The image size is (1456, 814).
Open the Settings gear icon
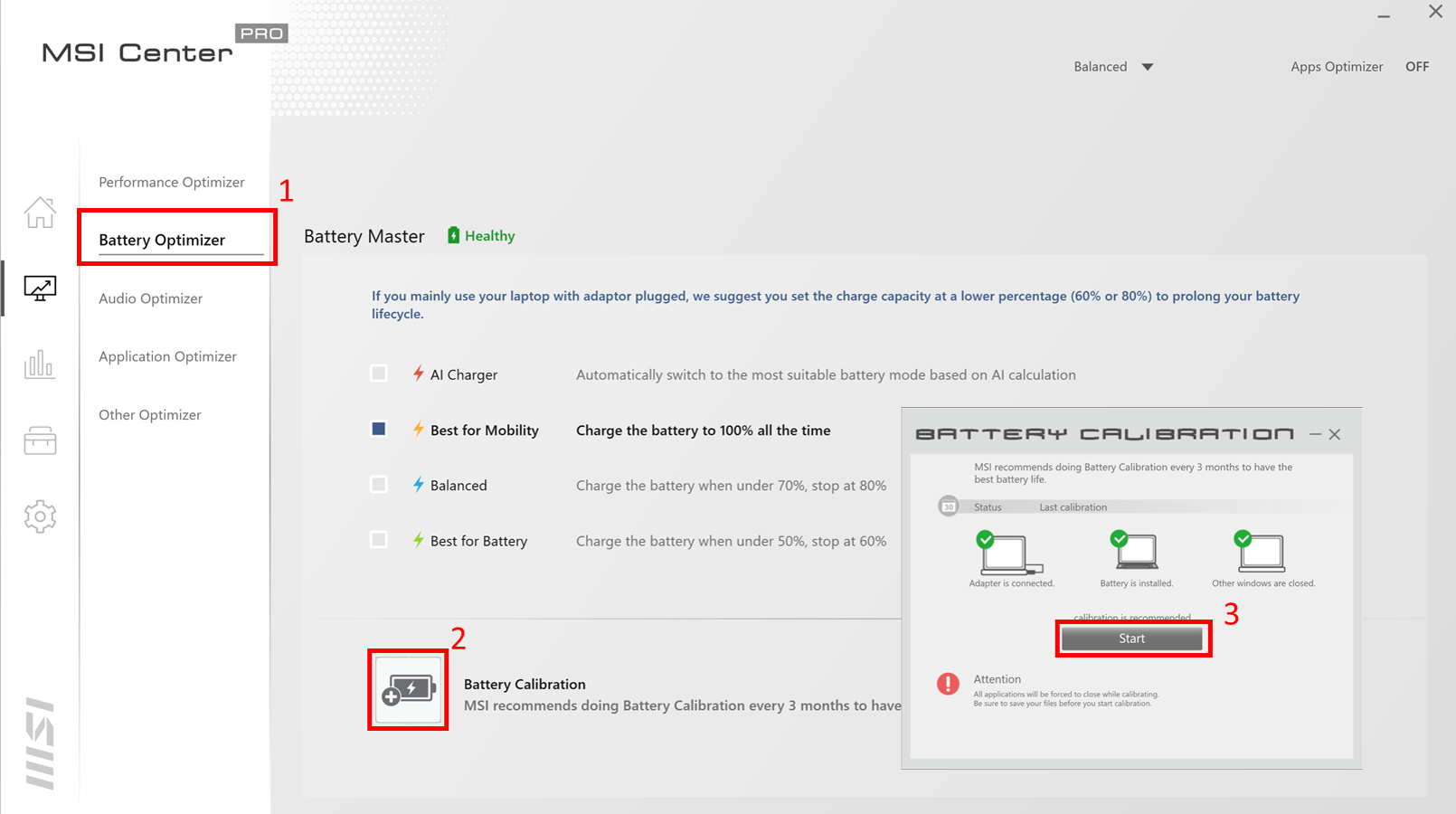[40, 516]
